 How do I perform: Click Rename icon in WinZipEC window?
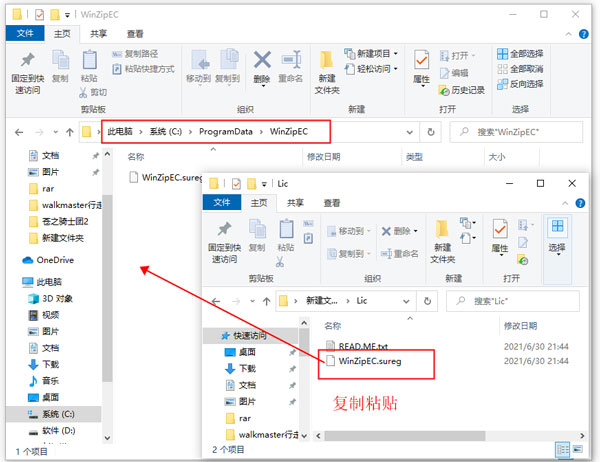[x=291, y=67]
